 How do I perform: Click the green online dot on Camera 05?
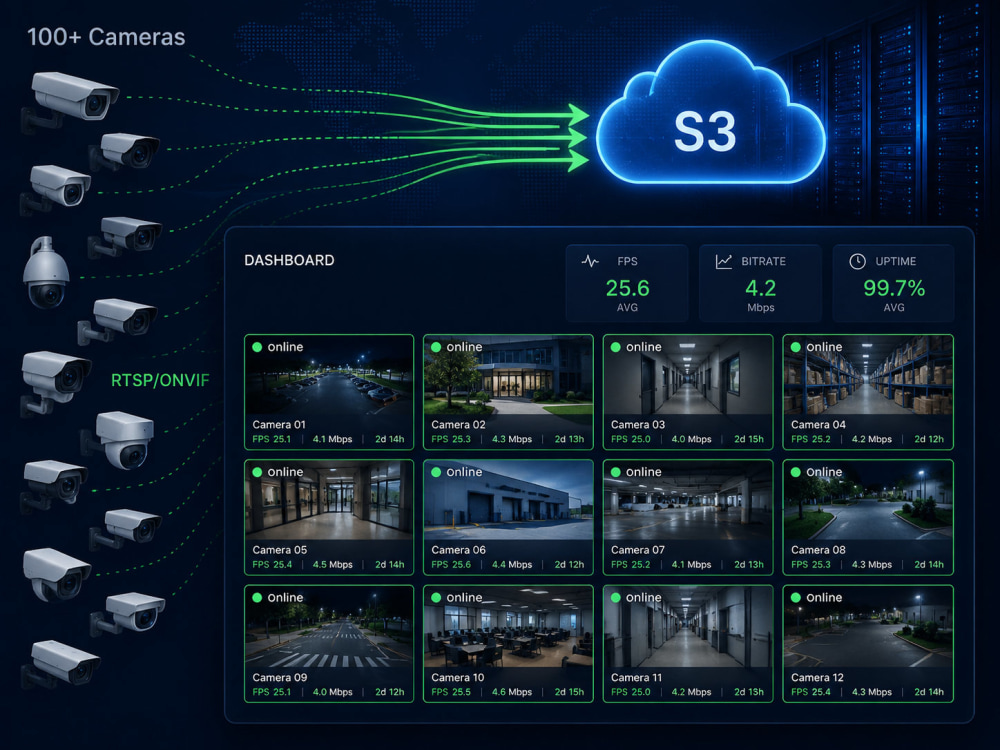[x=257, y=472]
